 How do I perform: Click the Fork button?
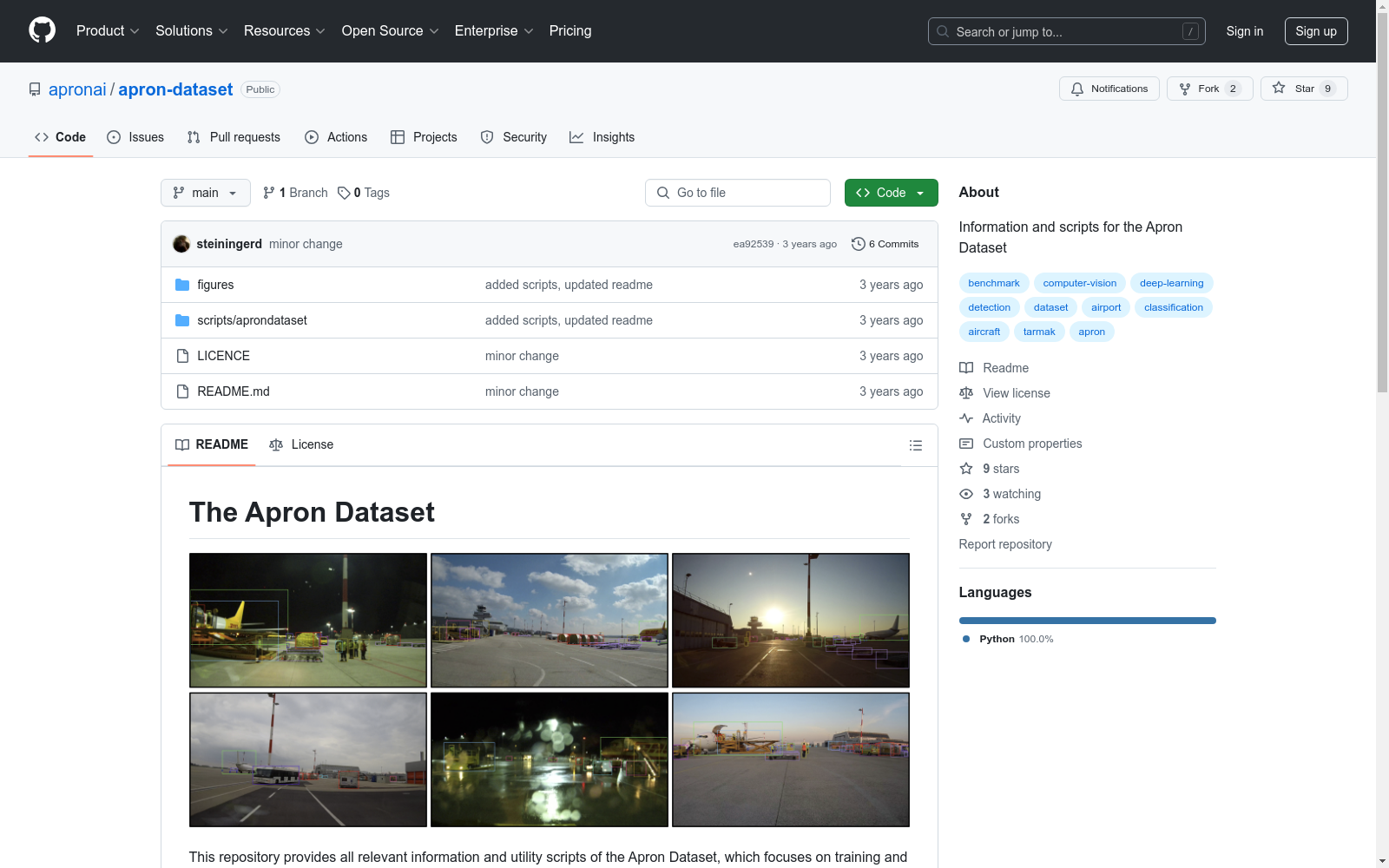point(1208,89)
